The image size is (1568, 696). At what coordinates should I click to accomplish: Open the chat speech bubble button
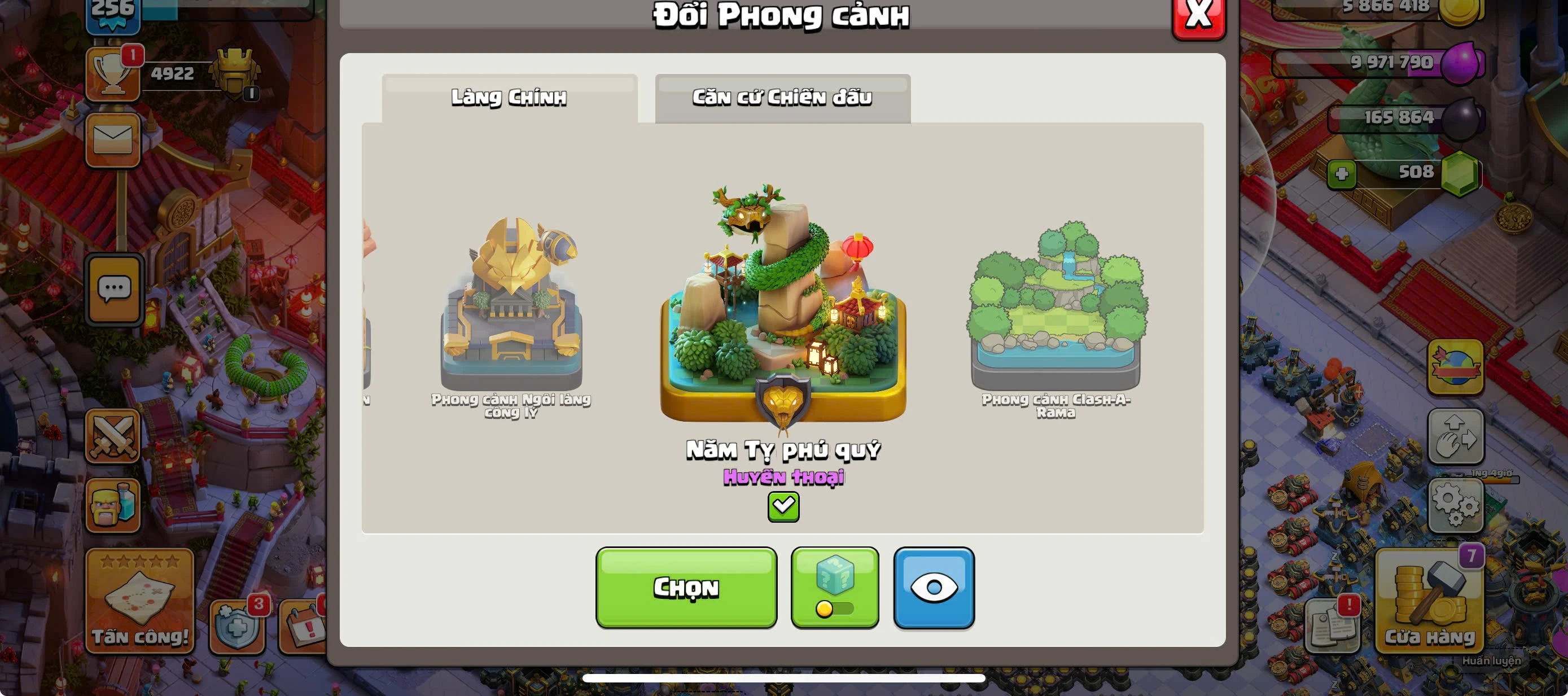[x=115, y=289]
